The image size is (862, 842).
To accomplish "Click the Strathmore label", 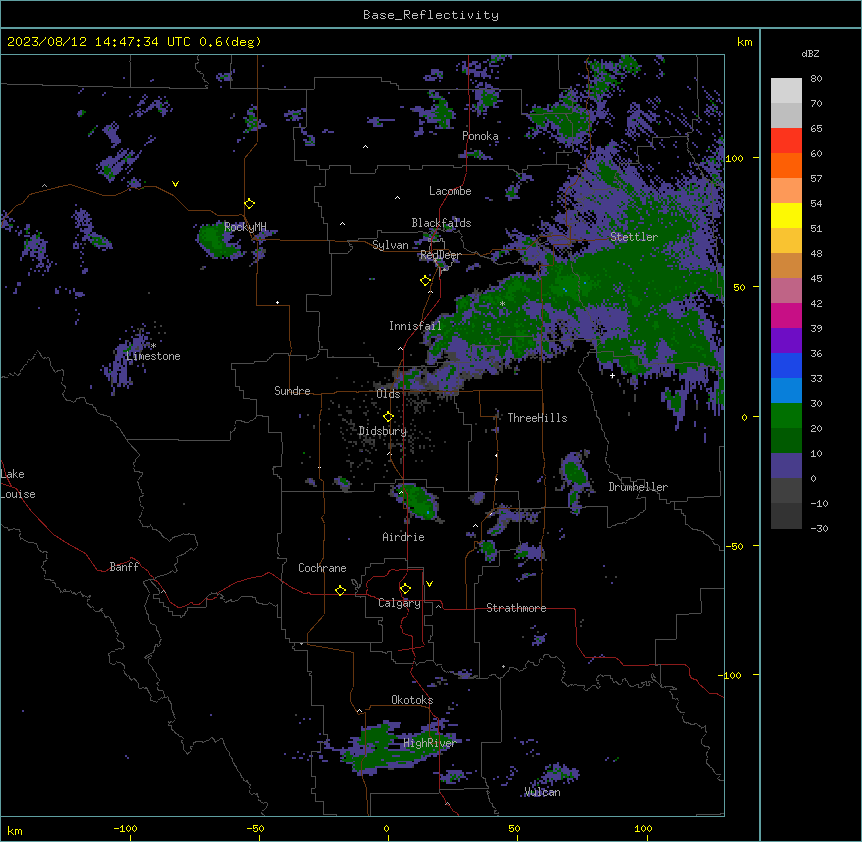I will point(516,608).
